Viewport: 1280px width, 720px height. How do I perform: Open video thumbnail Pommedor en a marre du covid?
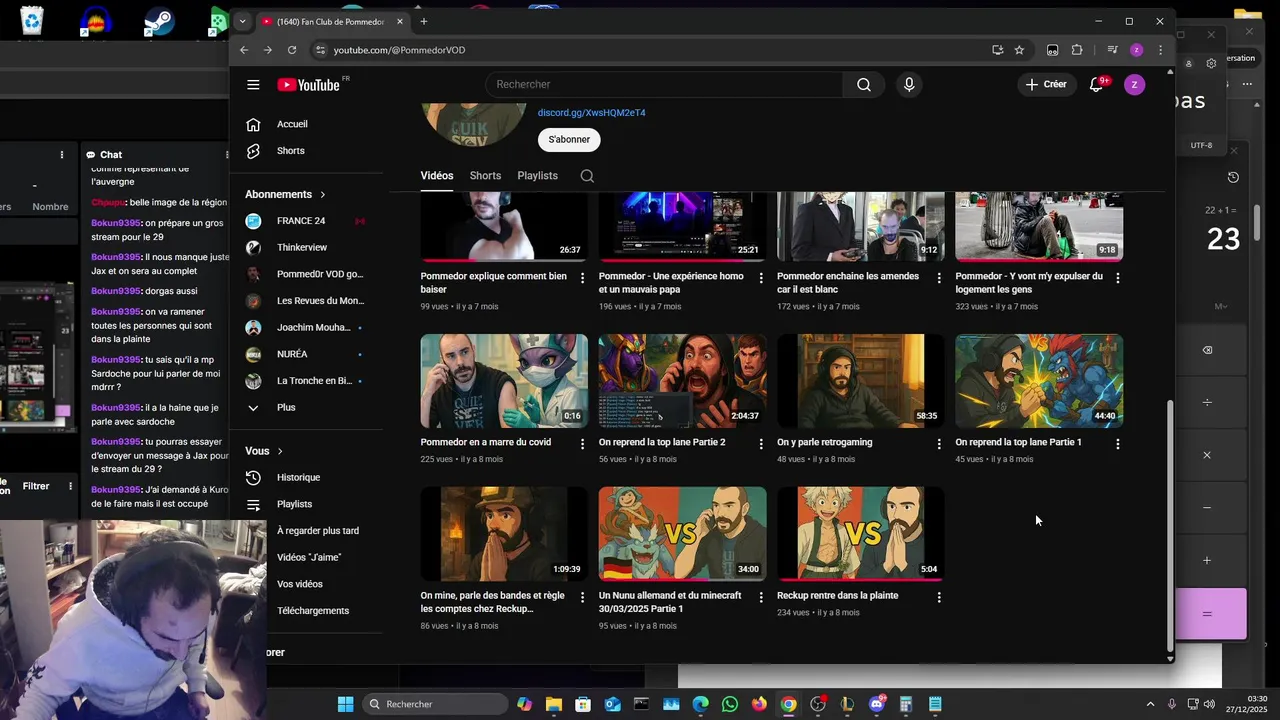pos(504,381)
